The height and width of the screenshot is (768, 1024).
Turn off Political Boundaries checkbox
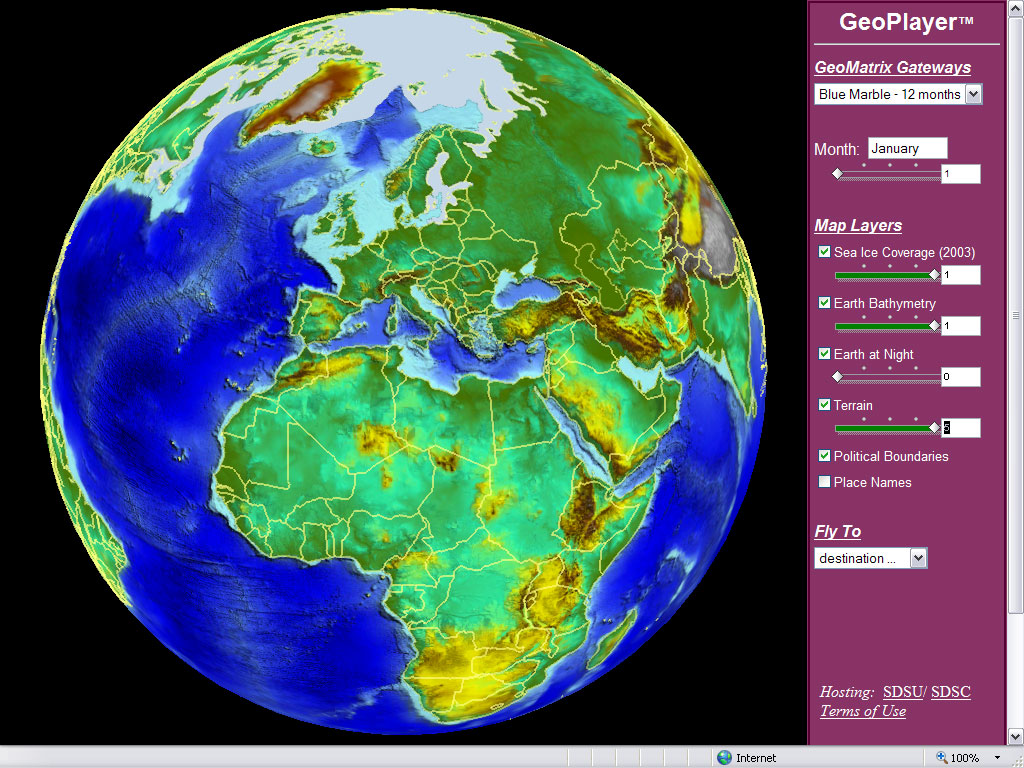[x=824, y=456]
